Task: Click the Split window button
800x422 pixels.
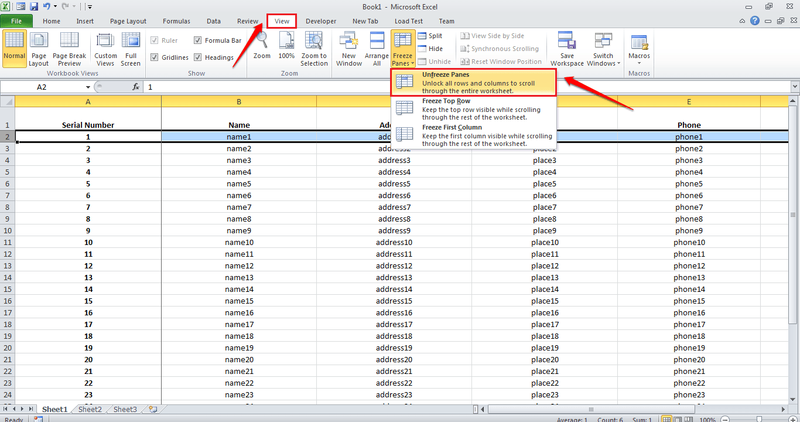Action: click(430, 36)
